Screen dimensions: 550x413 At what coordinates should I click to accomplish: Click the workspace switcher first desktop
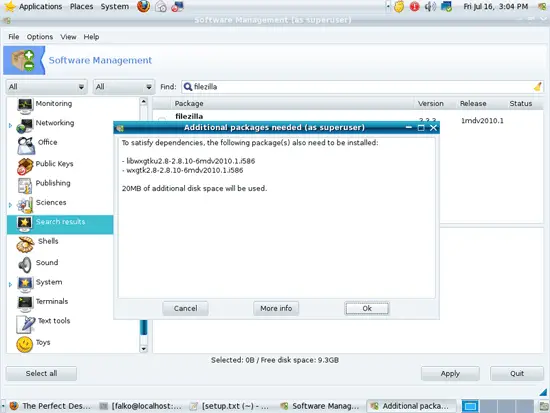(x=470, y=406)
